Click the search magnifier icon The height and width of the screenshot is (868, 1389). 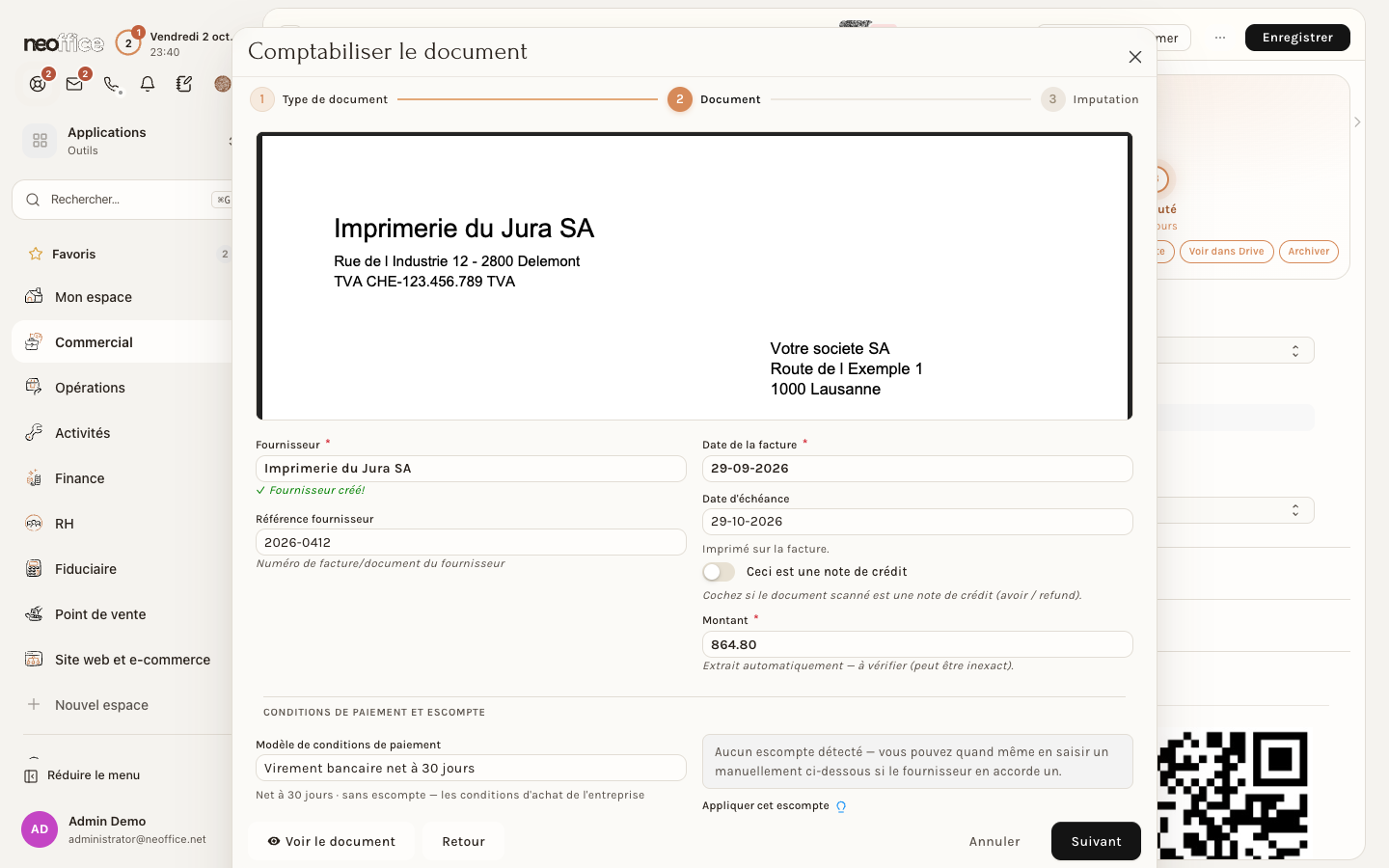click(33, 200)
